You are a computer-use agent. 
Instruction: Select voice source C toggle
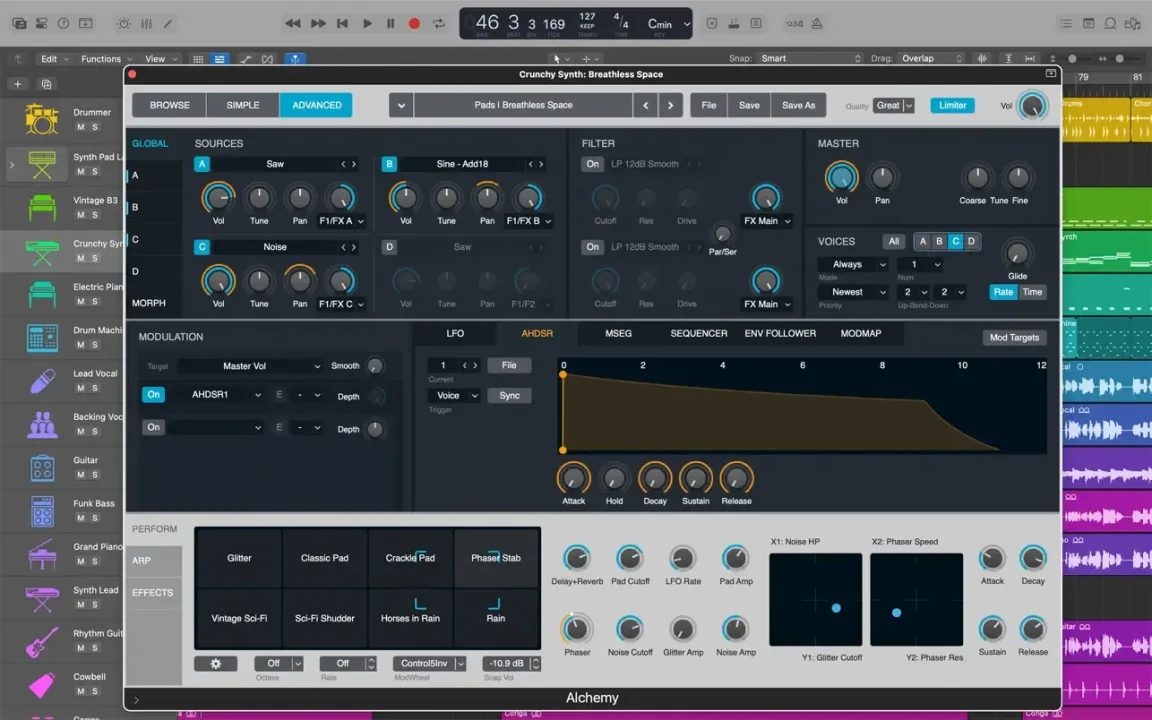point(955,241)
